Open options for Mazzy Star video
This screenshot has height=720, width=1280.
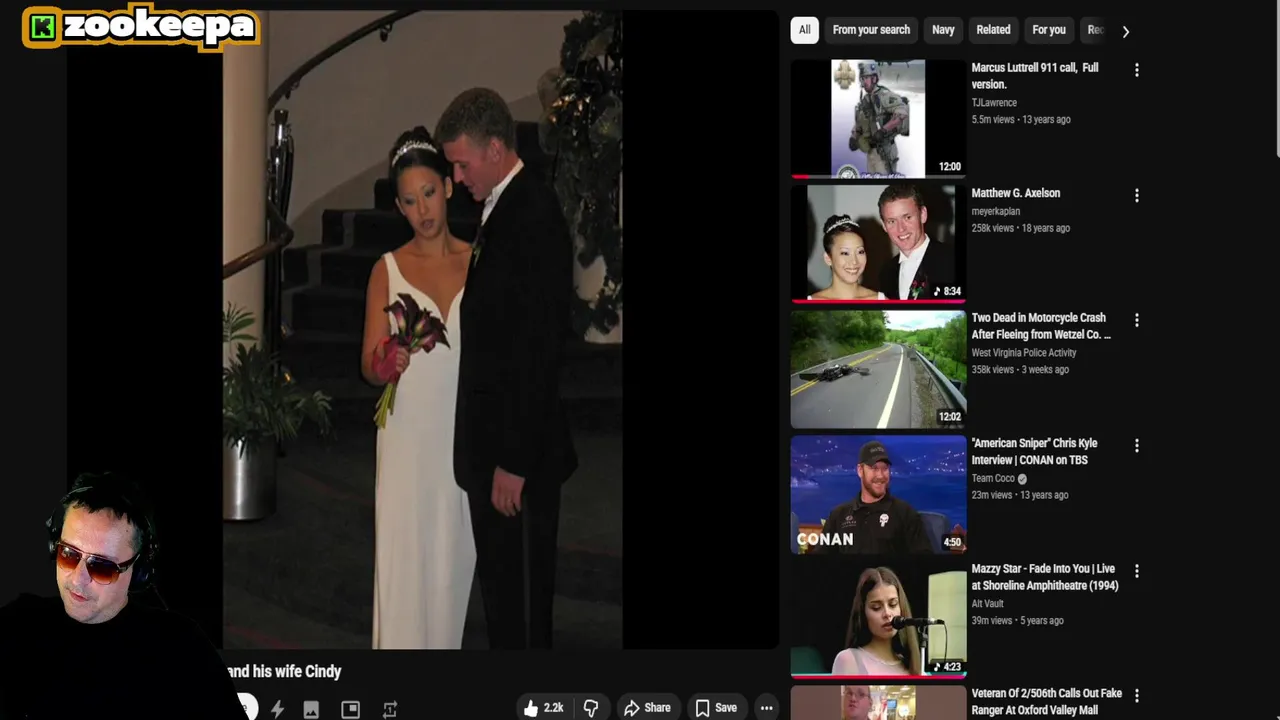tap(1136, 571)
